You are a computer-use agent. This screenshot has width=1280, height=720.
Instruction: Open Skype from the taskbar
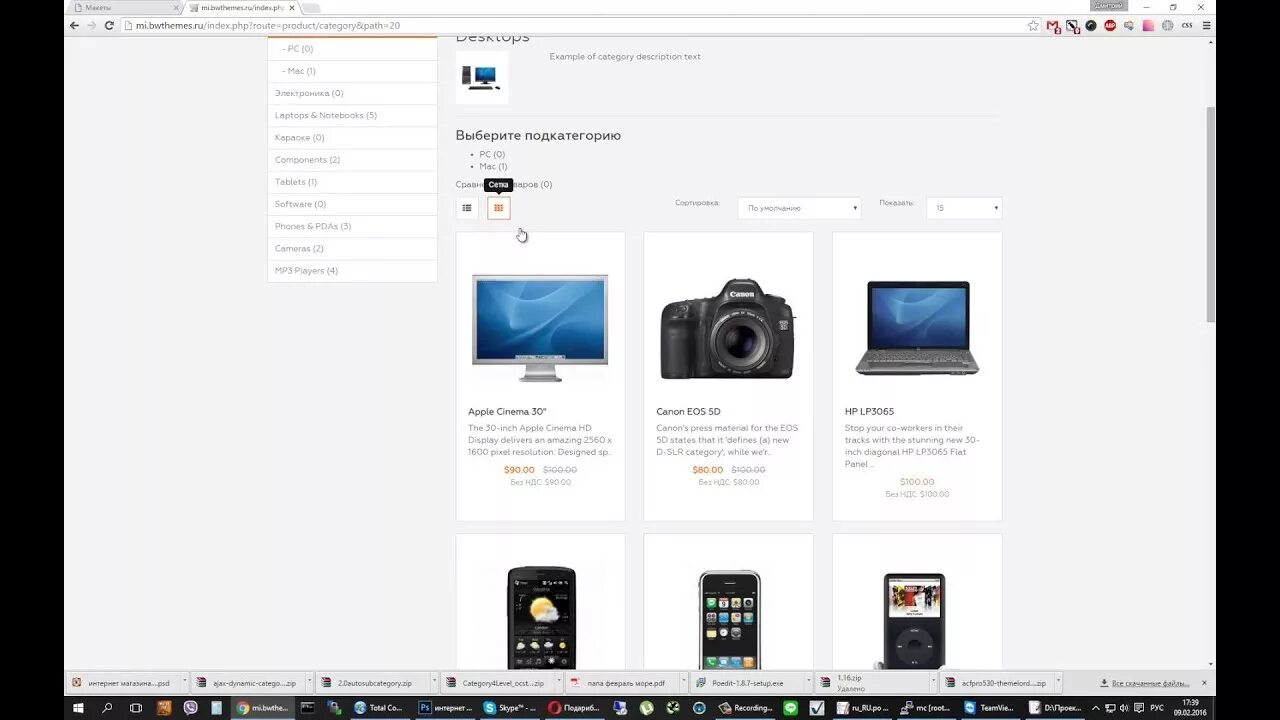pyautogui.click(x=509, y=708)
